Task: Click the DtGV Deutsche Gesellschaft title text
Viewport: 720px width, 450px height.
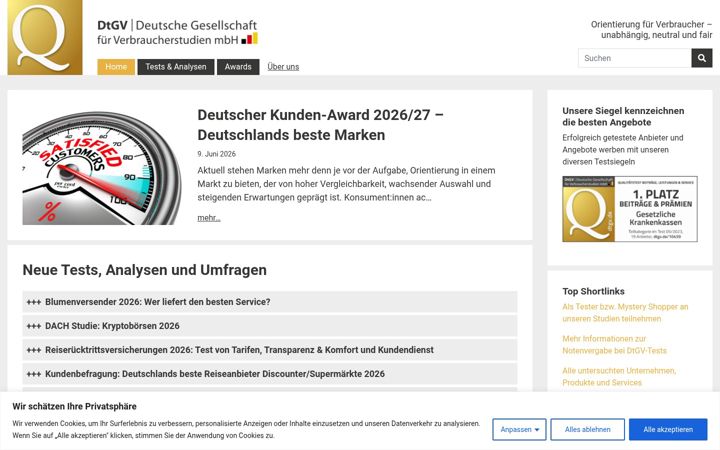Action: click(x=177, y=32)
